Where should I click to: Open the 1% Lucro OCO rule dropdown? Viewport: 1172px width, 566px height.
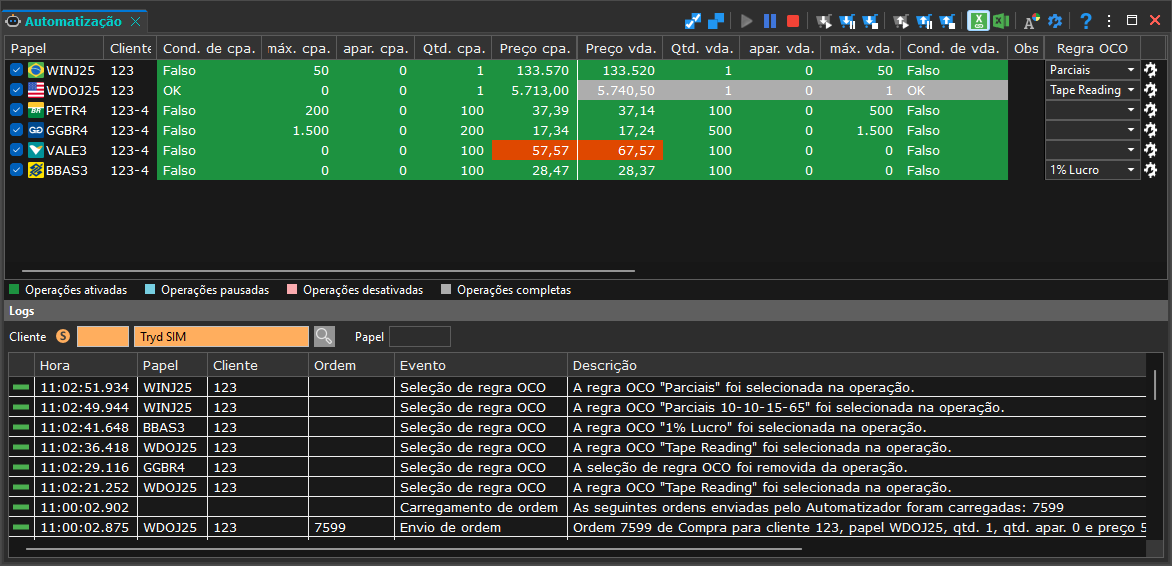[1092, 170]
